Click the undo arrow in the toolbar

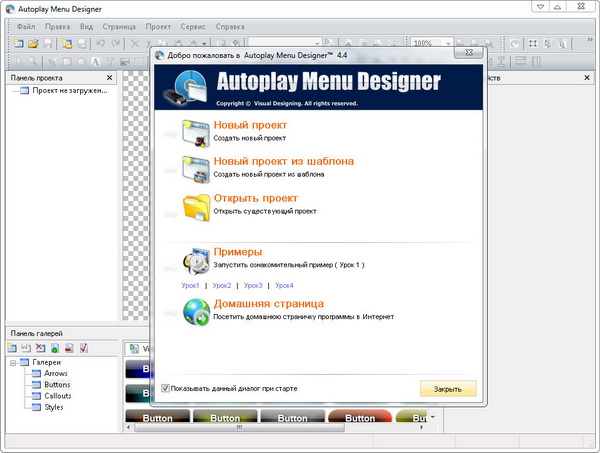point(101,43)
